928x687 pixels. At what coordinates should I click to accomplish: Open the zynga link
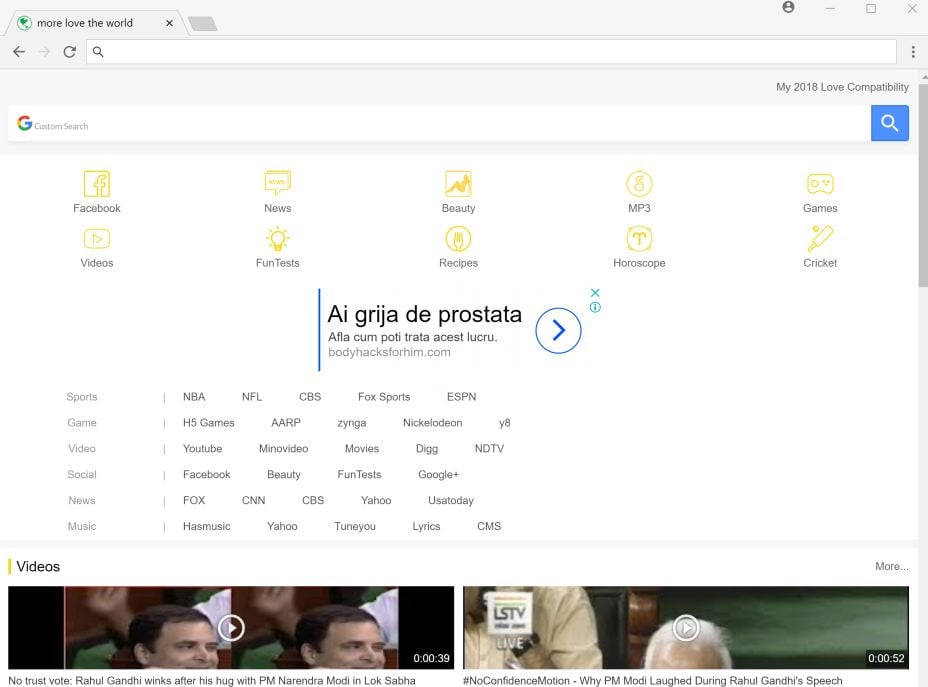pyautogui.click(x=352, y=422)
